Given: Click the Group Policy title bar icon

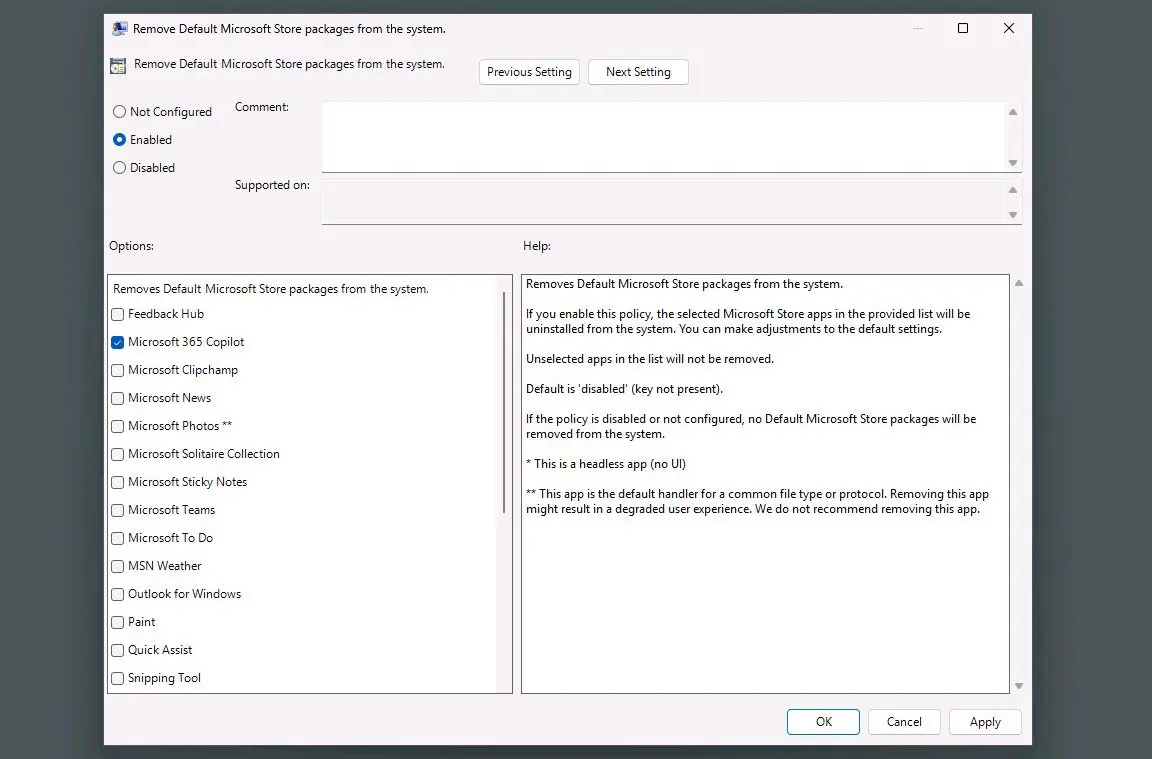Looking at the screenshot, I should pyautogui.click(x=119, y=29).
